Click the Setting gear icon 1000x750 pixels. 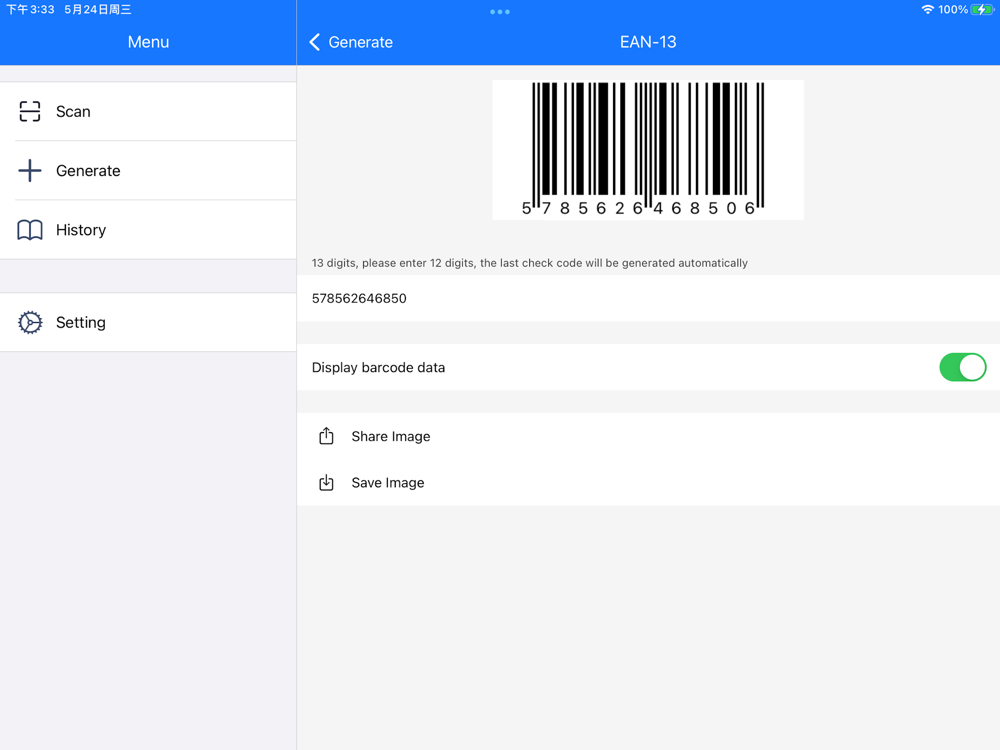[x=29, y=322]
